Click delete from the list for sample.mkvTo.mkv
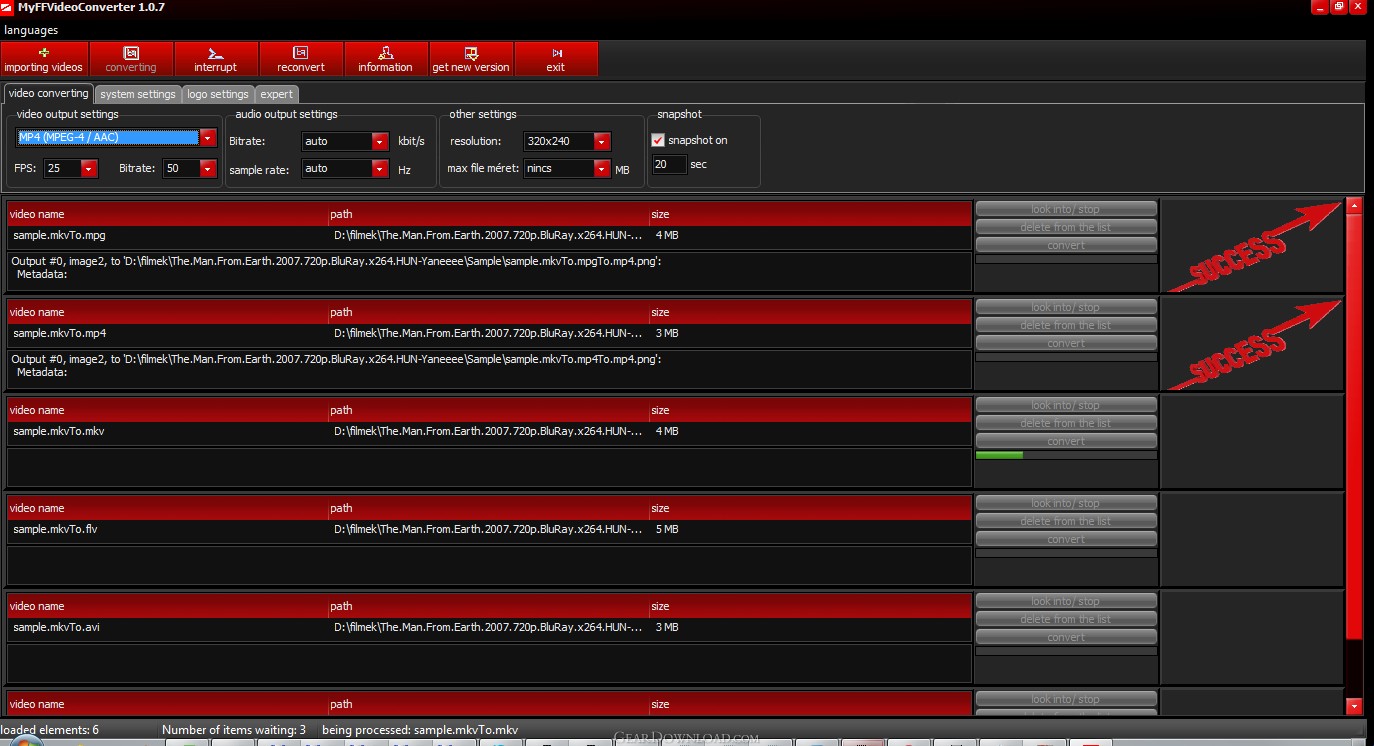The height and width of the screenshot is (746, 1374). click(1066, 423)
